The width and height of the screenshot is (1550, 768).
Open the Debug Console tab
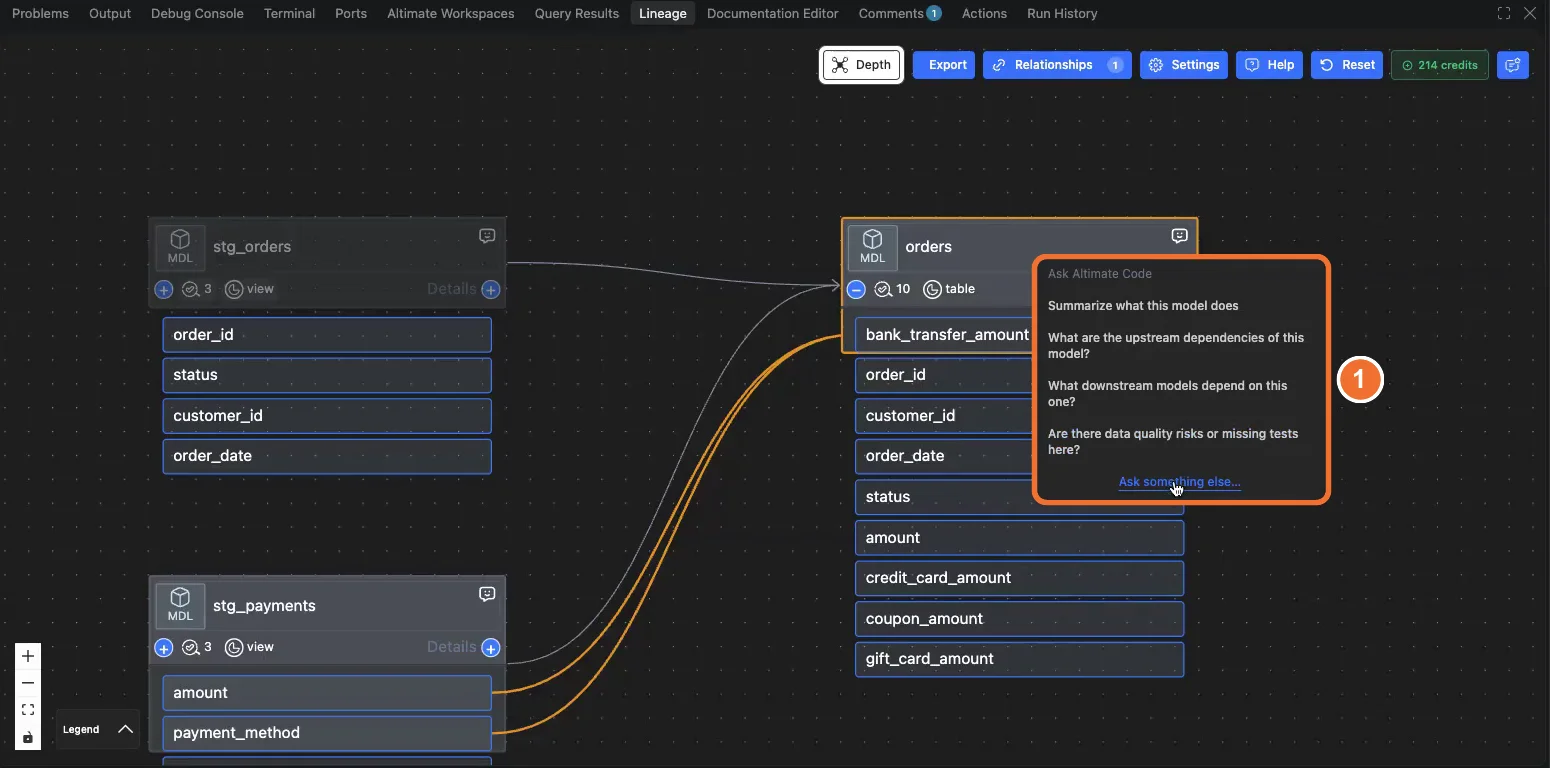pyautogui.click(x=197, y=13)
